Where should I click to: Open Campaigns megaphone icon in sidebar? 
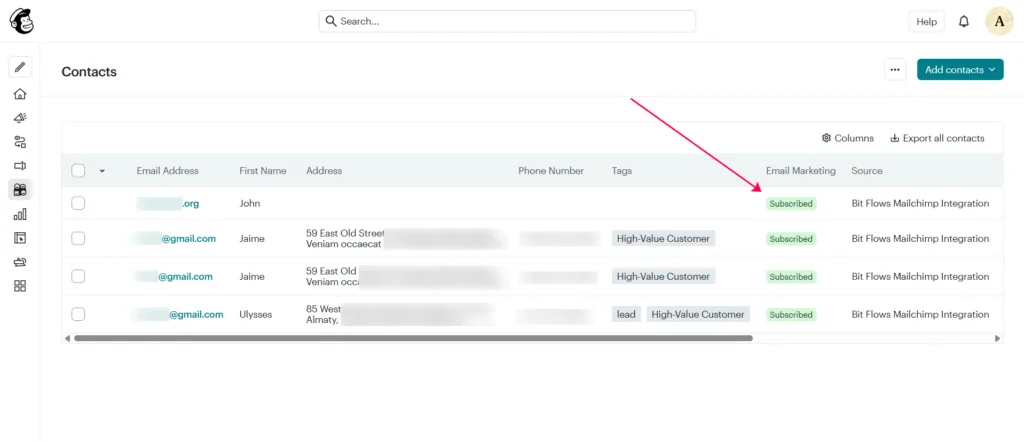pos(20,118)
